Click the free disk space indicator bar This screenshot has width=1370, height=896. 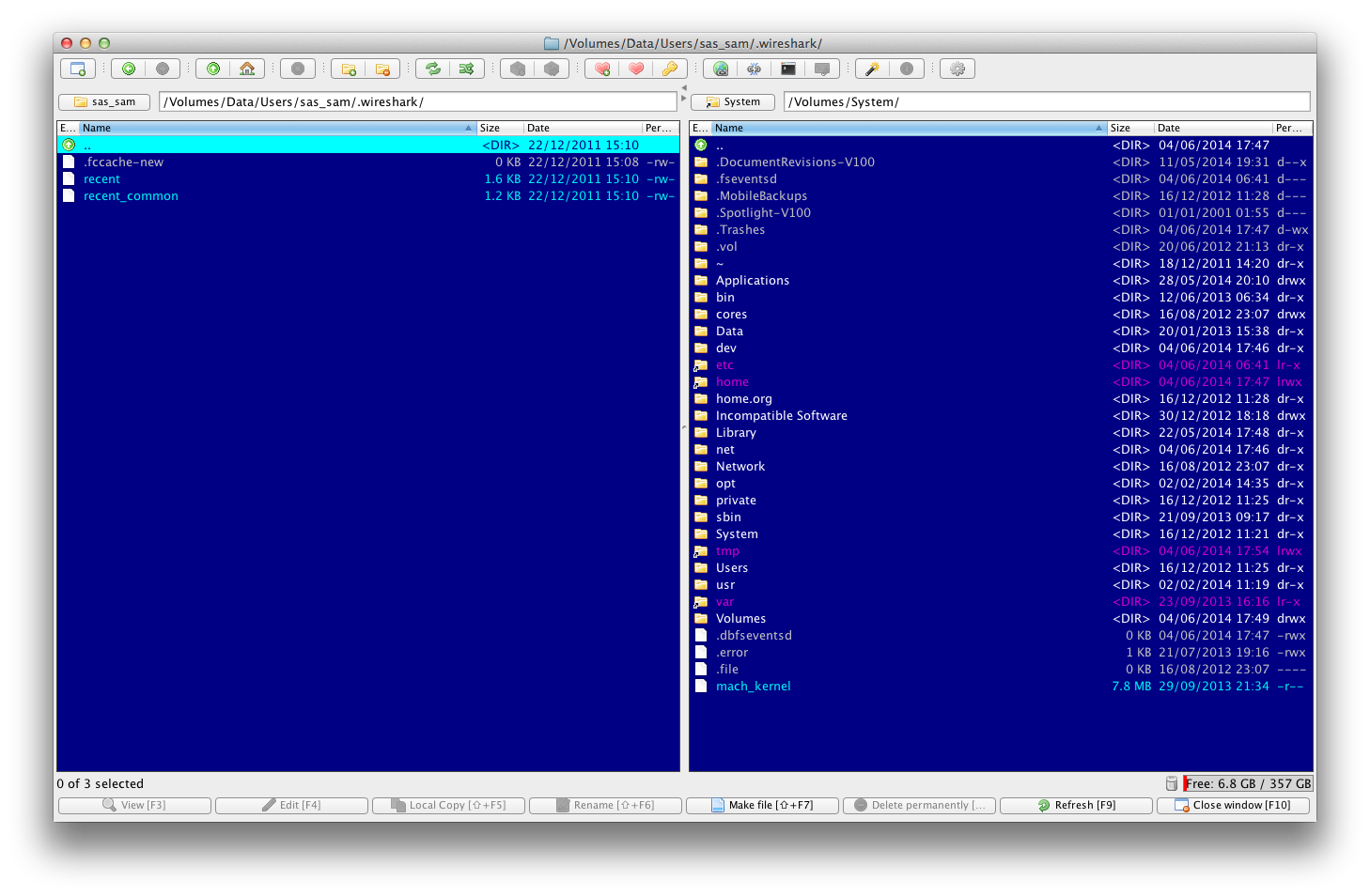pyautogui.click(x=1248, y=783)
